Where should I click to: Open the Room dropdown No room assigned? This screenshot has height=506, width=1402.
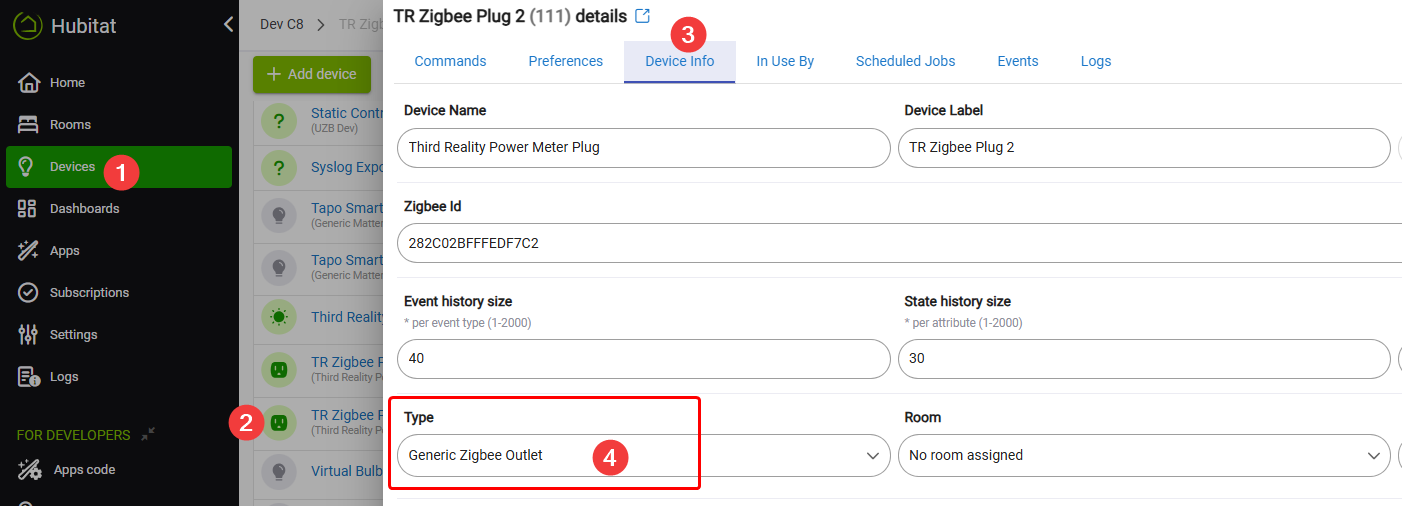tap(1144, 455)
